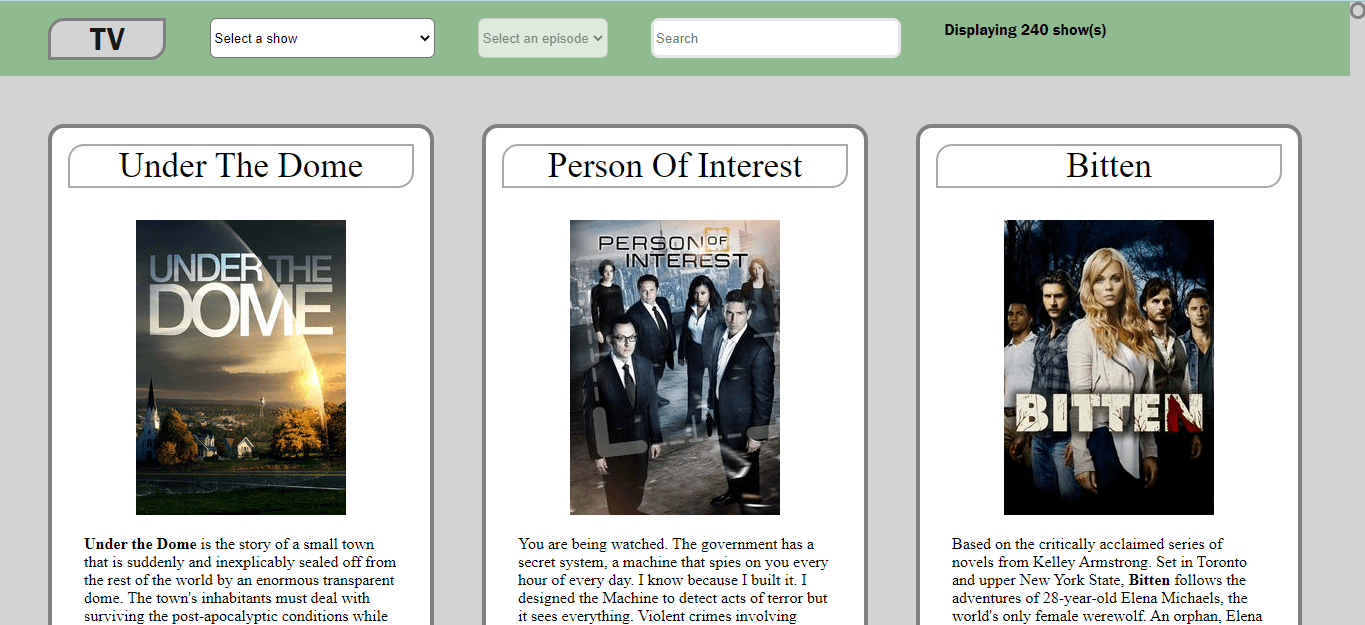The image size is (1365, 625).
Task: Click the circle icon at top-right corner
Action: click(x=1357, y=9)
